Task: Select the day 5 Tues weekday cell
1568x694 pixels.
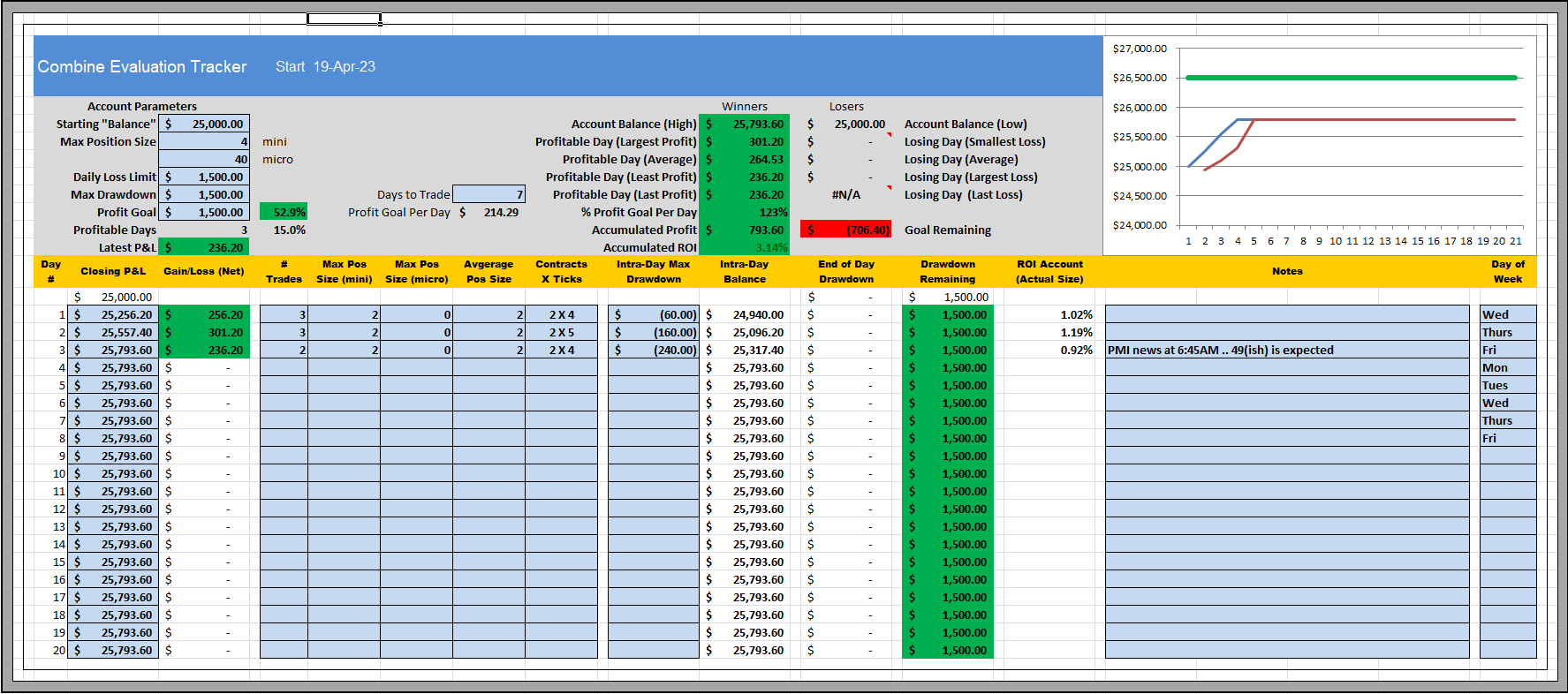Action: (x=1508, y=385)
